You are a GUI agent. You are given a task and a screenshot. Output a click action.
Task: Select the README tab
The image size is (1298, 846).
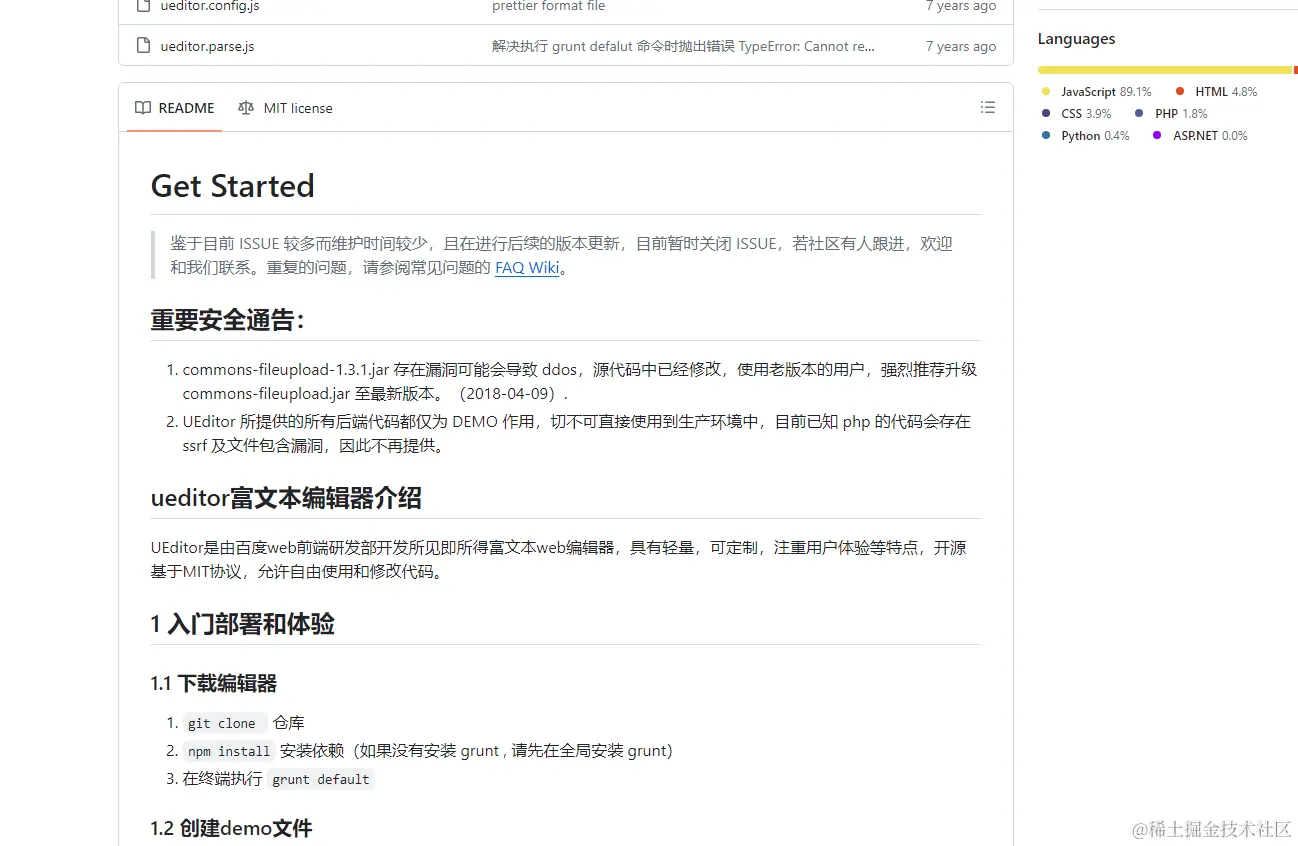174,108
